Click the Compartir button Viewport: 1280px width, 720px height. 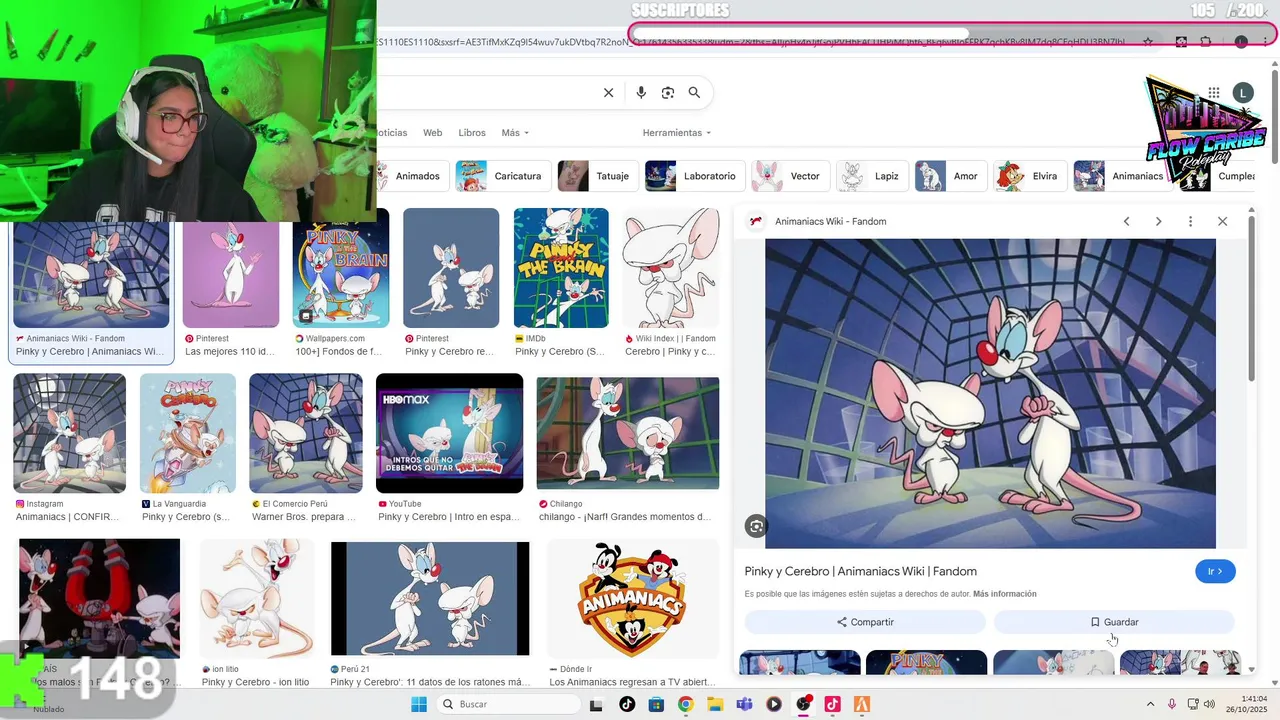(x=865, y=622)
